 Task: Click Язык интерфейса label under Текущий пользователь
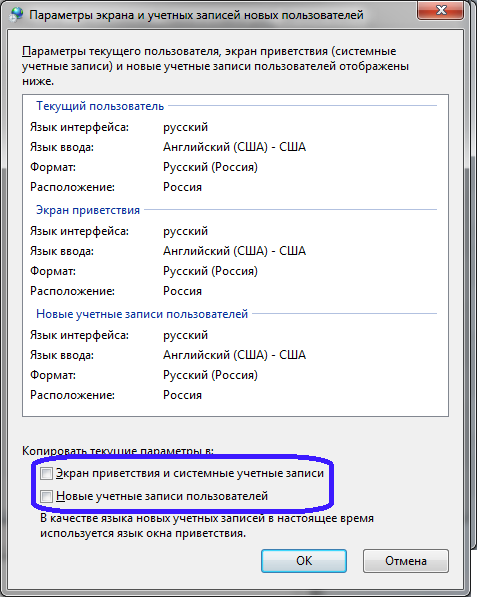(80, 127)
